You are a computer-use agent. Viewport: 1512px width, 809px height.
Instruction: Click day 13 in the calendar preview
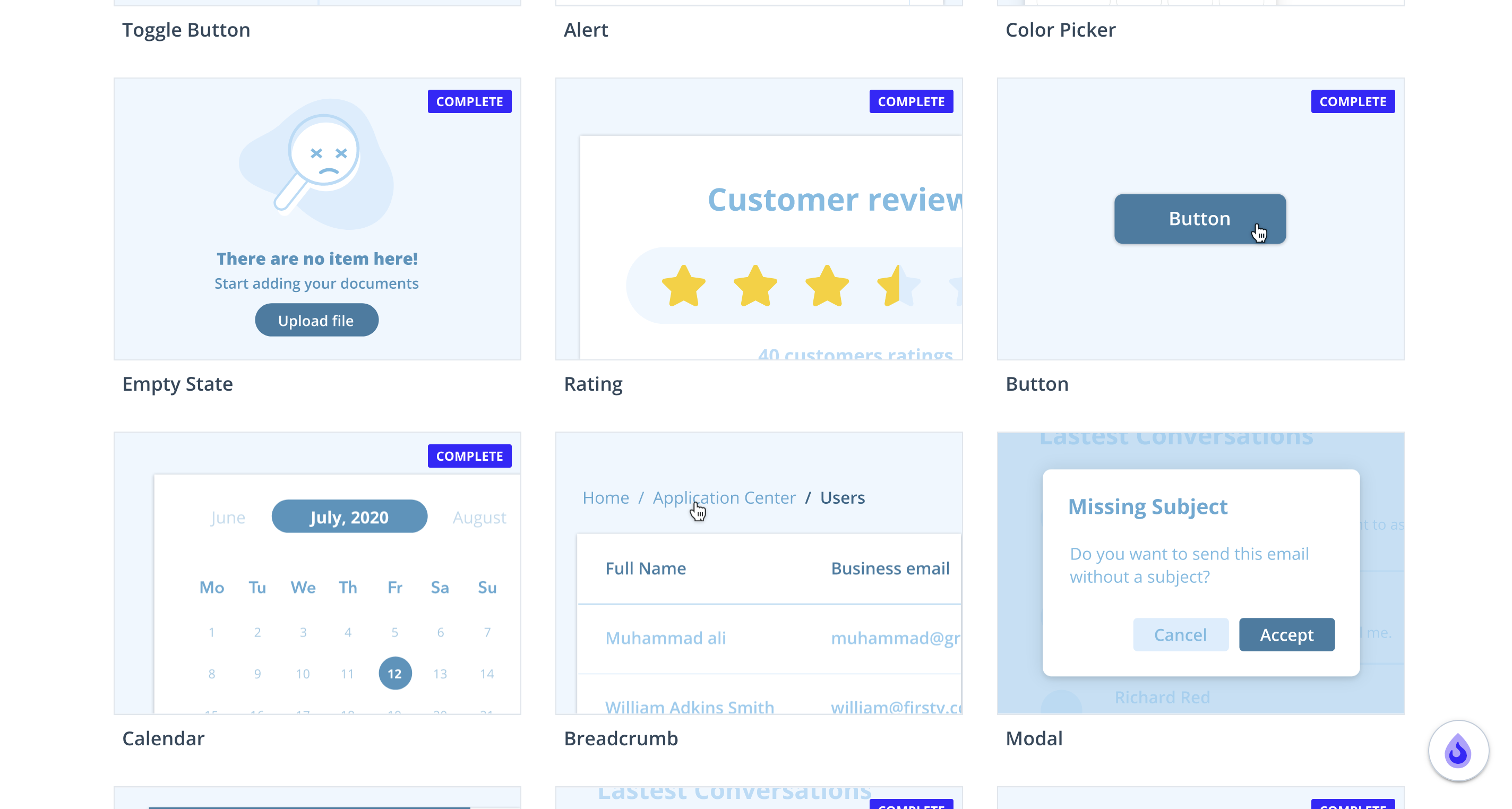click(x=440, y=674)
